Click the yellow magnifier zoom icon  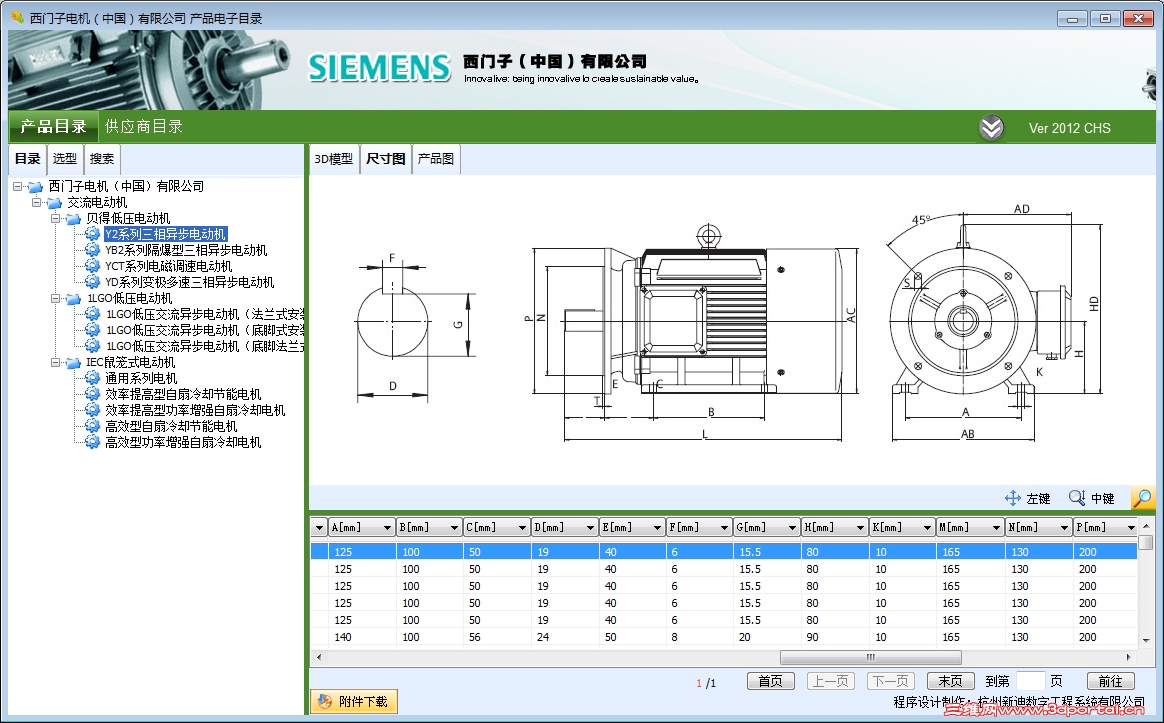tap(1142, 498)
